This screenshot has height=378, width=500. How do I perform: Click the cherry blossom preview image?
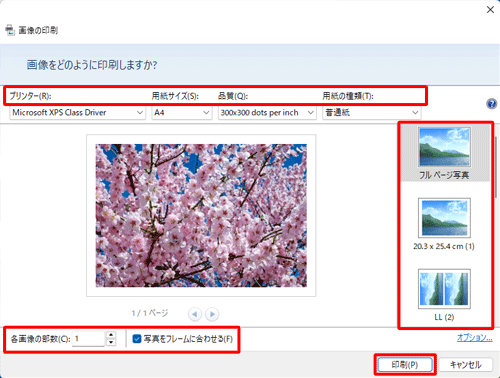(201, 215)
